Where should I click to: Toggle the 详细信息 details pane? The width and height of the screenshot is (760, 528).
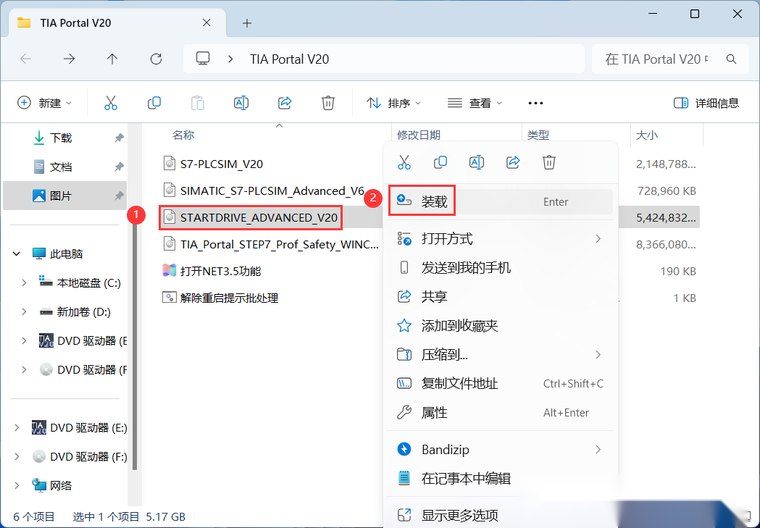(x=706, y=103)
